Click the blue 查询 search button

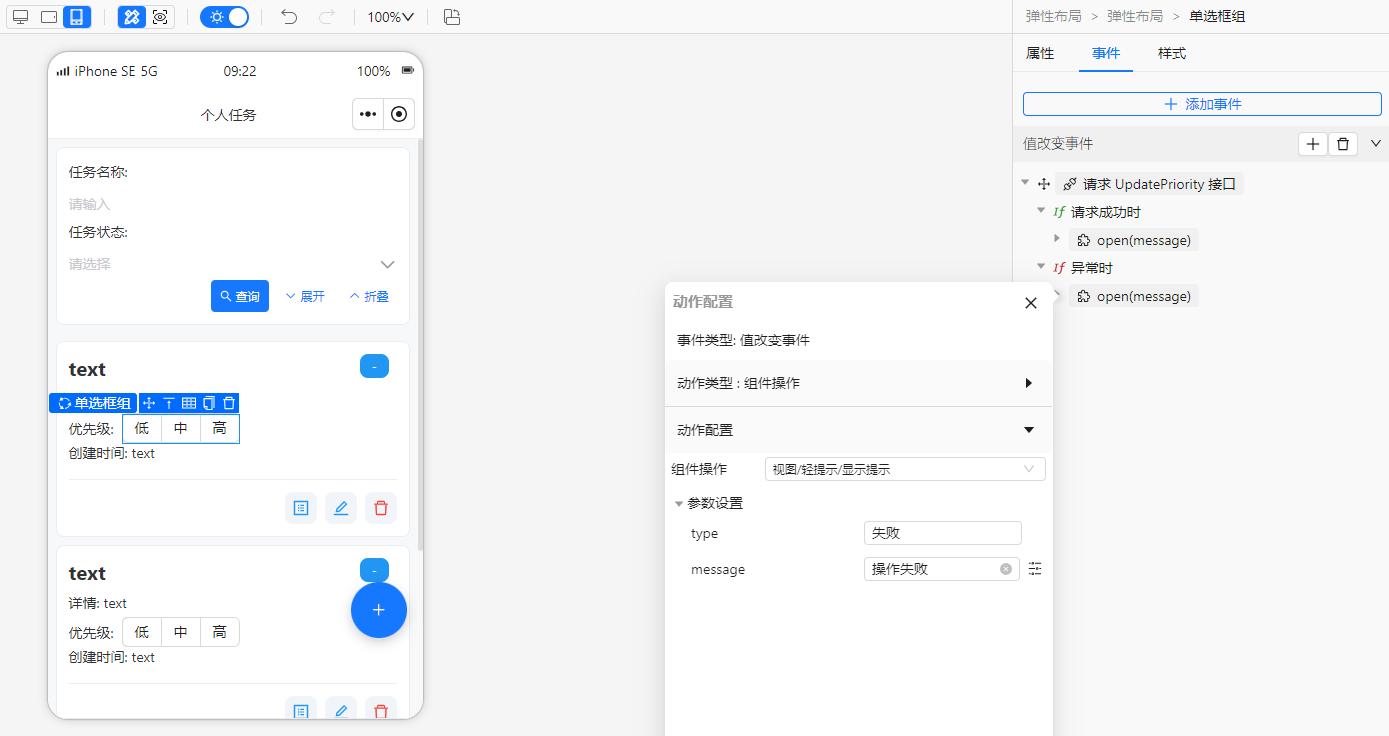click(x=240, y=296)
